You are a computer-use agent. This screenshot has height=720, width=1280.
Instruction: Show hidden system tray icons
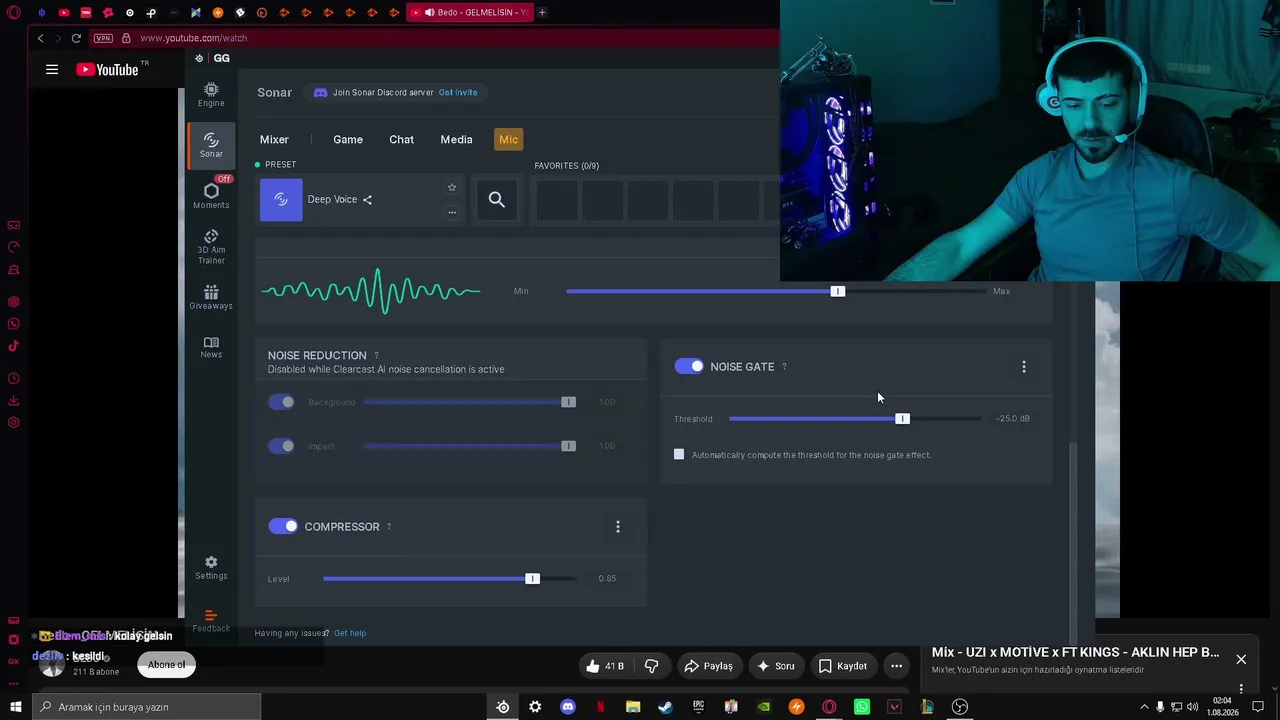[x=1145, y=707]
